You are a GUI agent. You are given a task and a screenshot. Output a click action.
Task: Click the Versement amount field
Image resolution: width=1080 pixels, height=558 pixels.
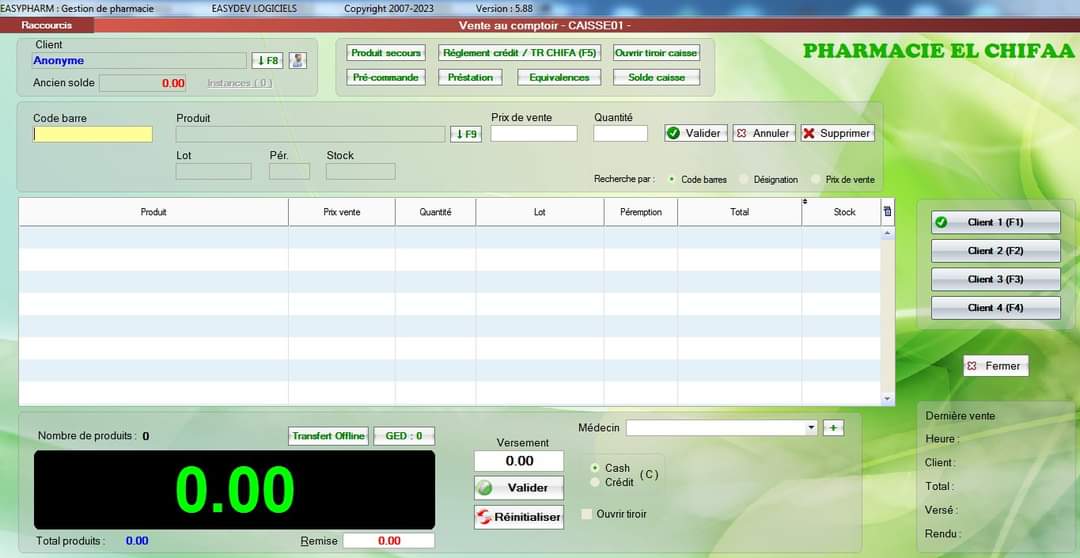(x=519, y=461)
